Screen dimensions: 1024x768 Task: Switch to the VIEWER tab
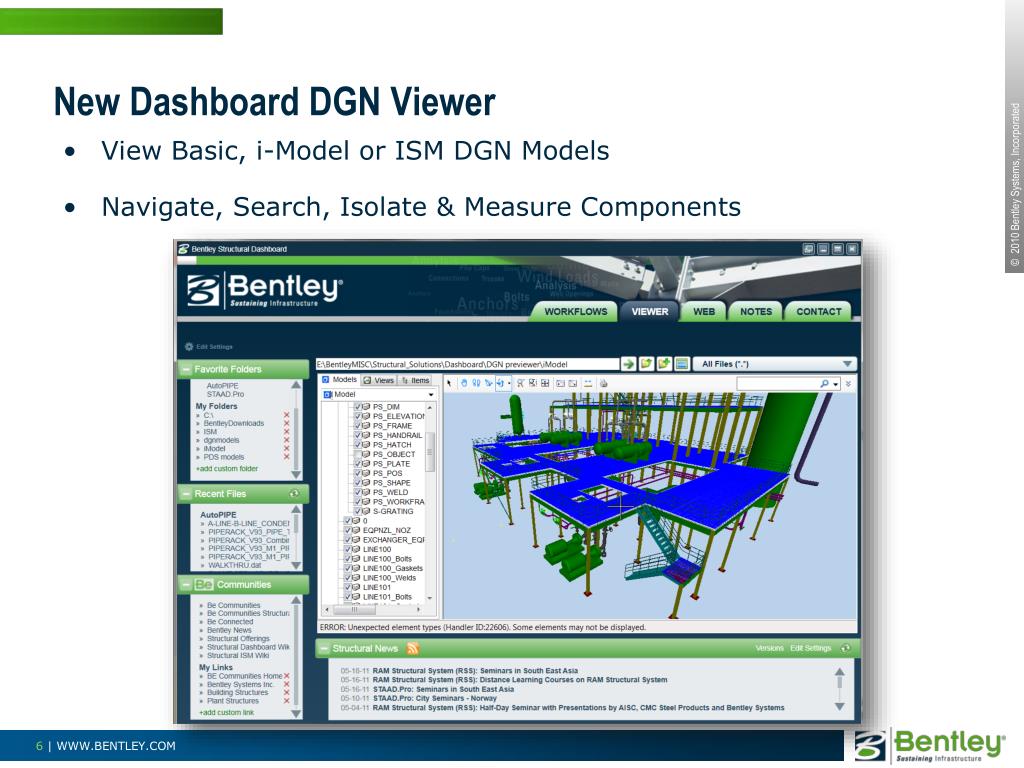click(x=650, y=312)
